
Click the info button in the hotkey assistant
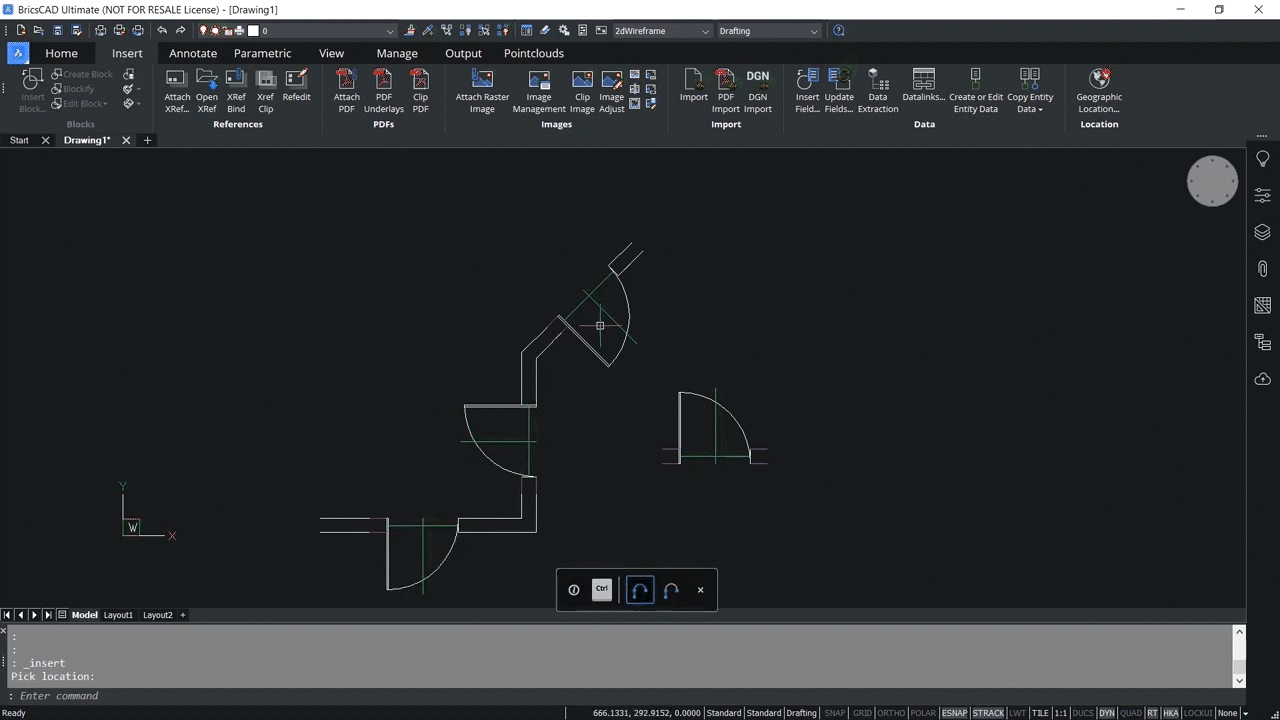click(x=574, y=590)
